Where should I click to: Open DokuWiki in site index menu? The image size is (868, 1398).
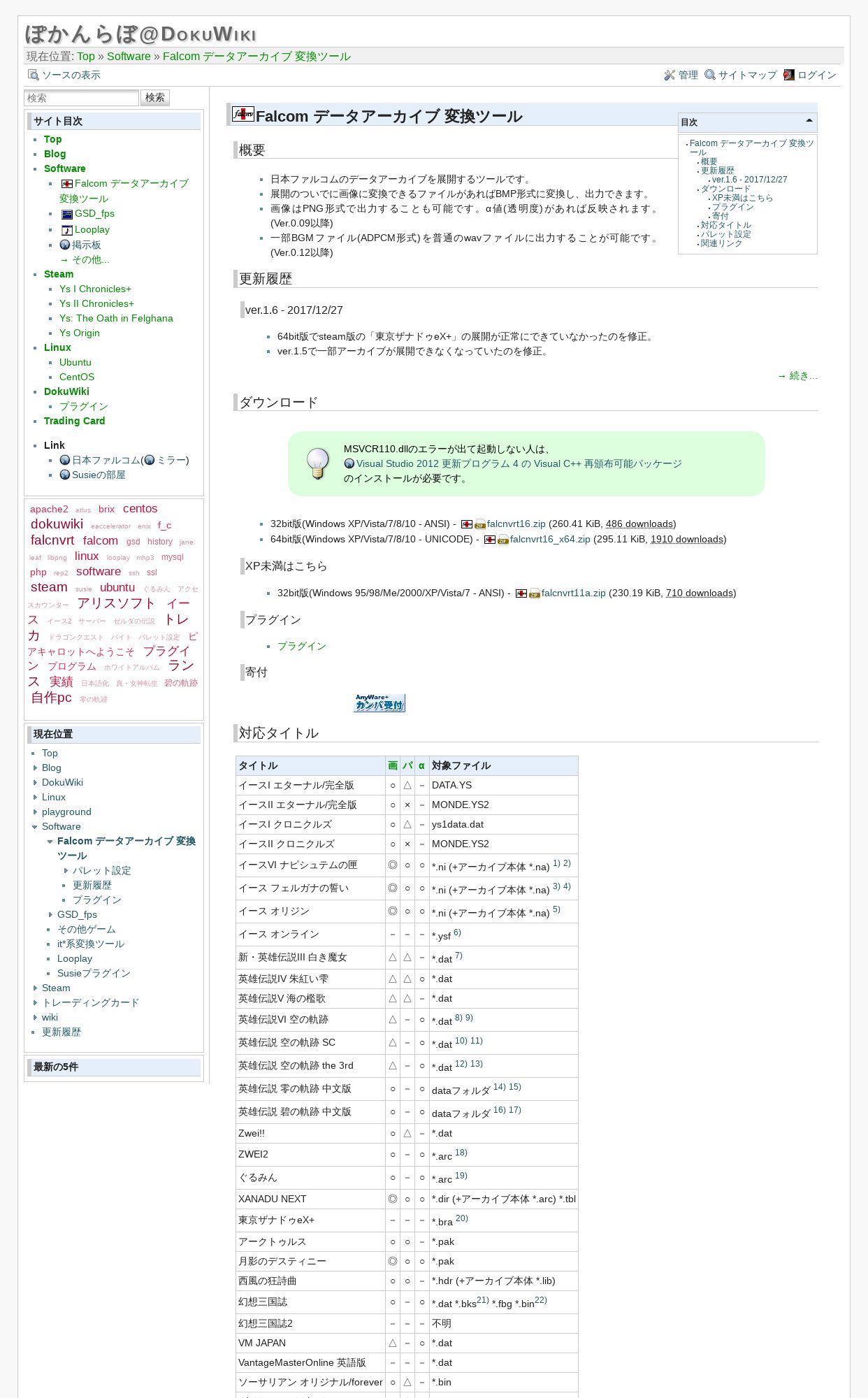click(x=66, y=391)
